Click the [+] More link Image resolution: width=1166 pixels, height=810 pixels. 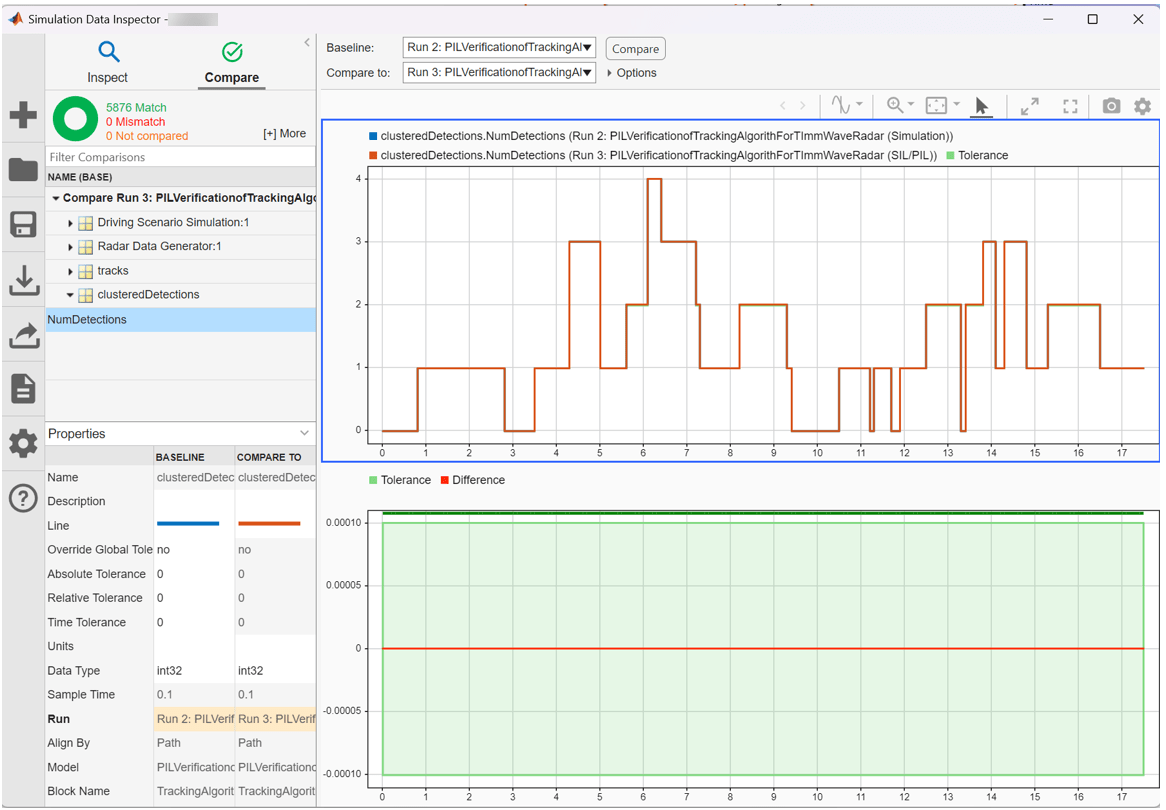(x=284, y=133)
